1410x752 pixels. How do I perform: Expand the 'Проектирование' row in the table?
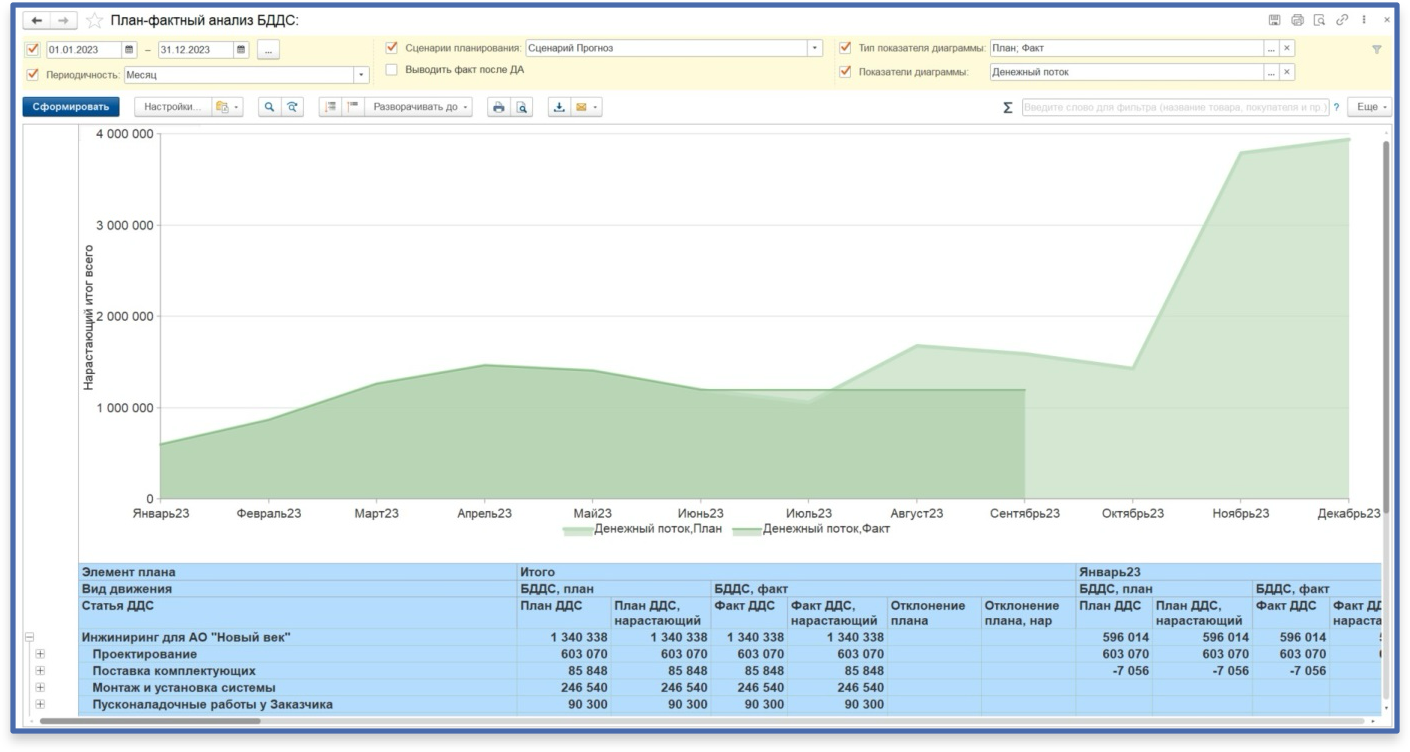40,654
